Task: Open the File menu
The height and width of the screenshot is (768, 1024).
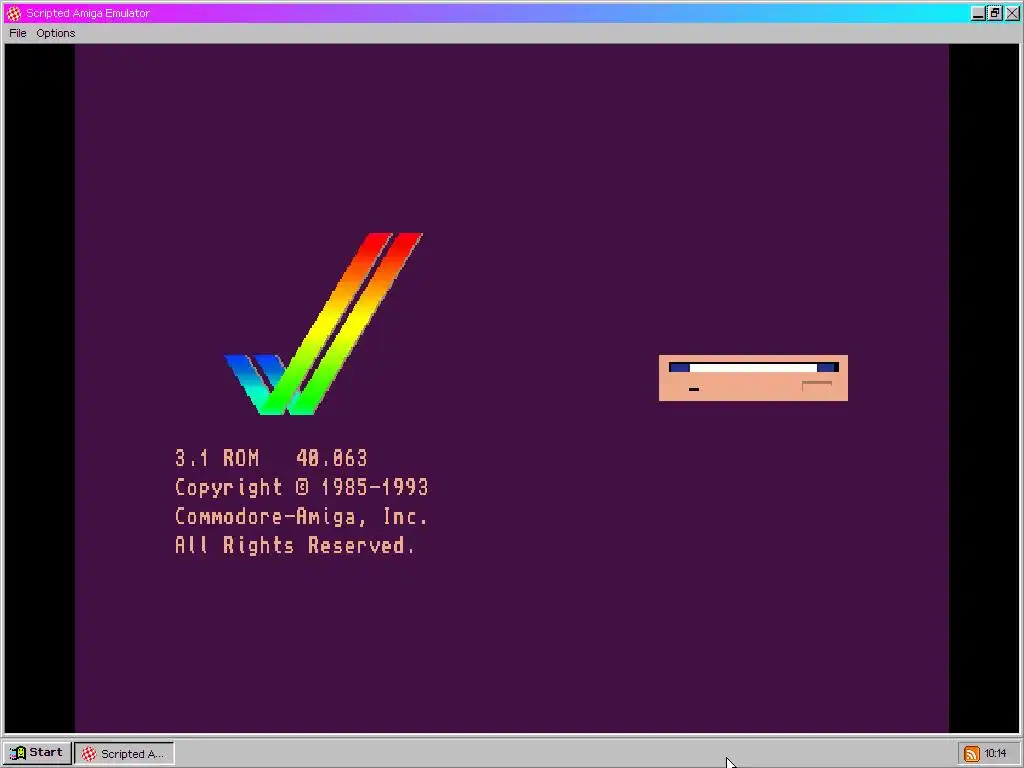Action: coord(18,33)
